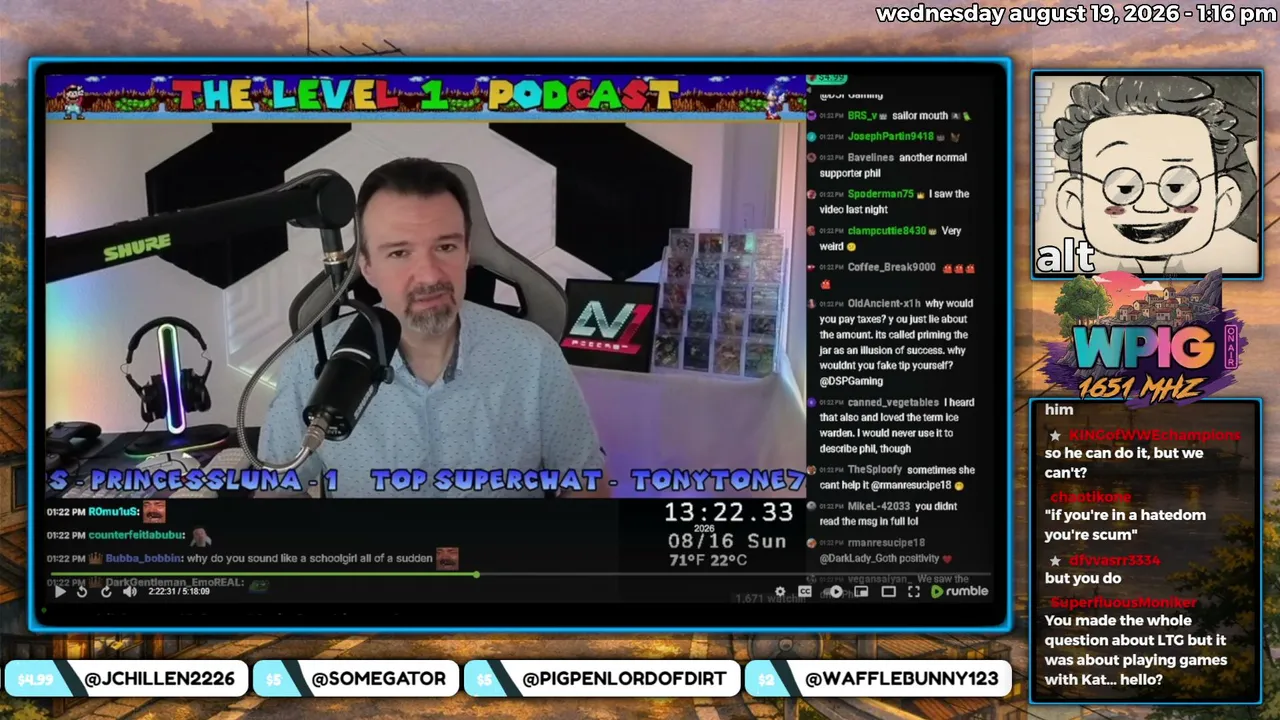
Task: Click Bavelines chat username
Action: click(870, 158)
